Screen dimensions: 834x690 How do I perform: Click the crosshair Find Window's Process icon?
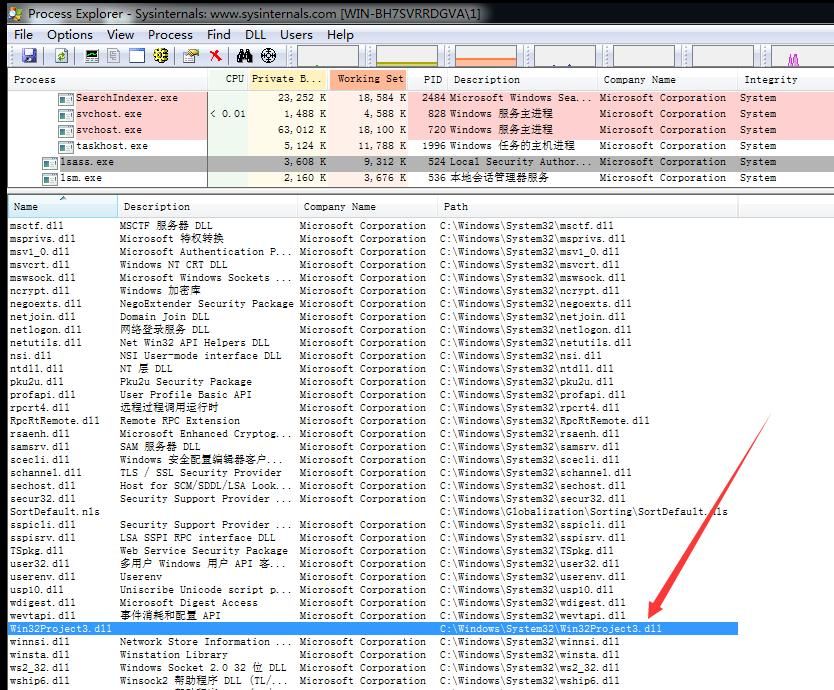[x=269, y=55]
